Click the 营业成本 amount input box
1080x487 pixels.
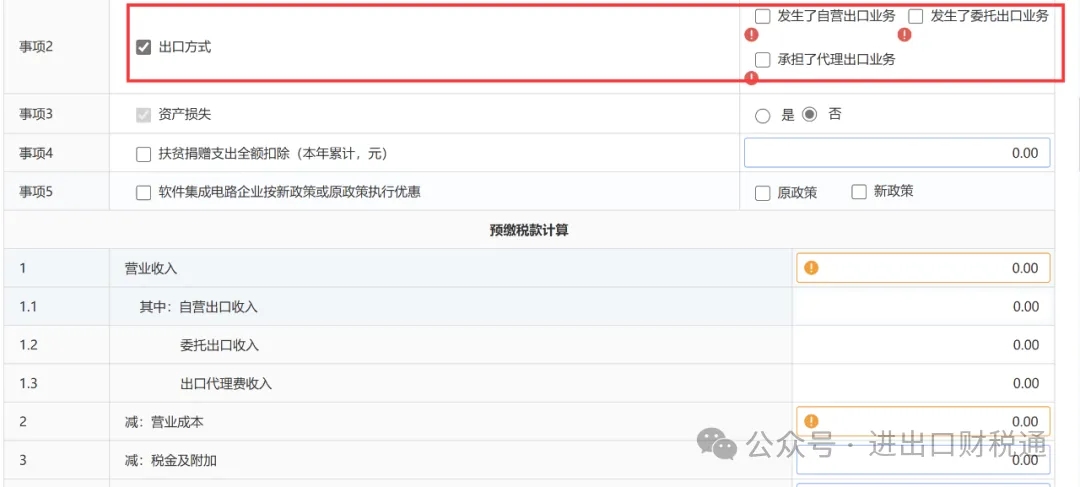click(930, 421)
